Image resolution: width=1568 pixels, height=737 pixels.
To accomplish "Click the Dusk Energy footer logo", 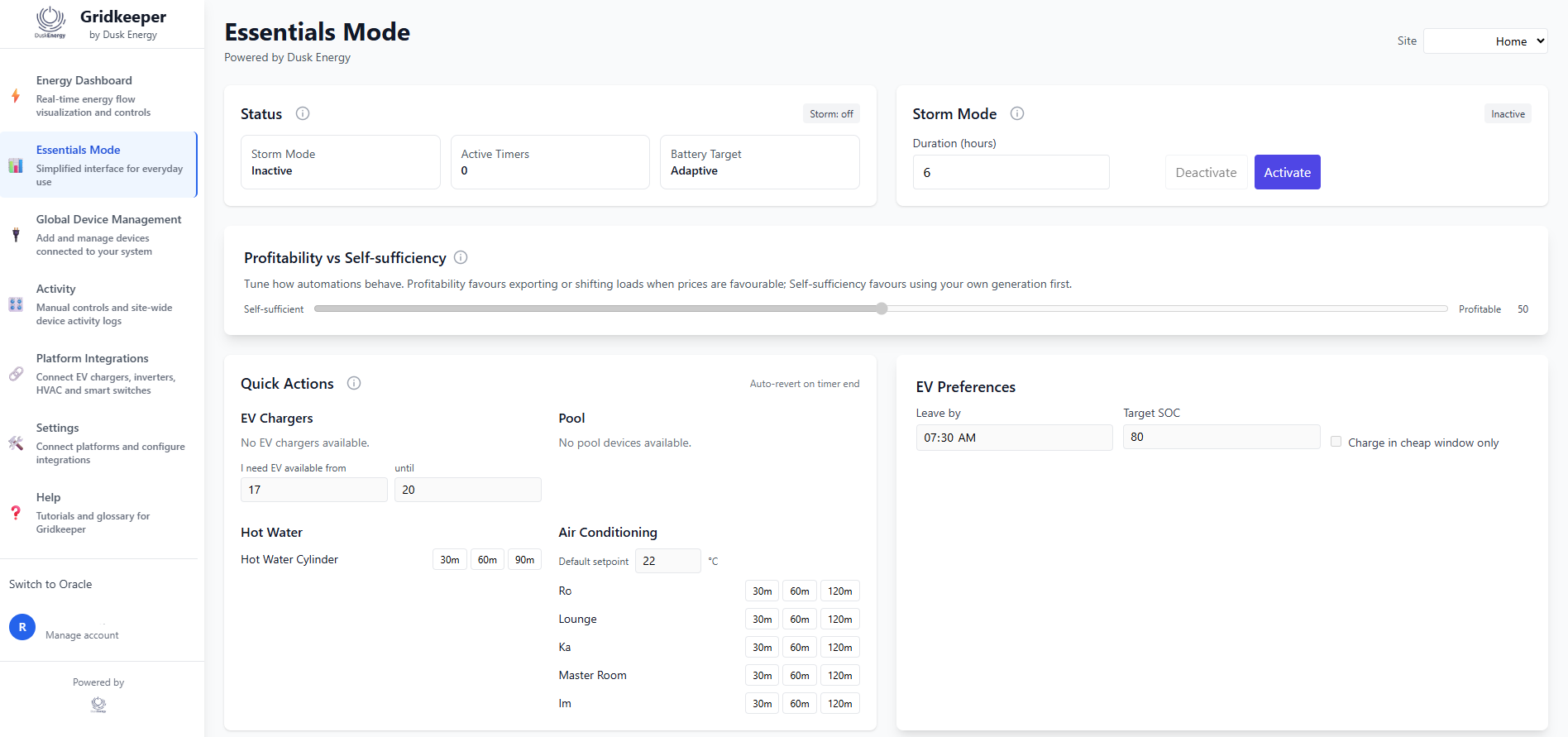I will pyautogui.click(x=98, y=705).
